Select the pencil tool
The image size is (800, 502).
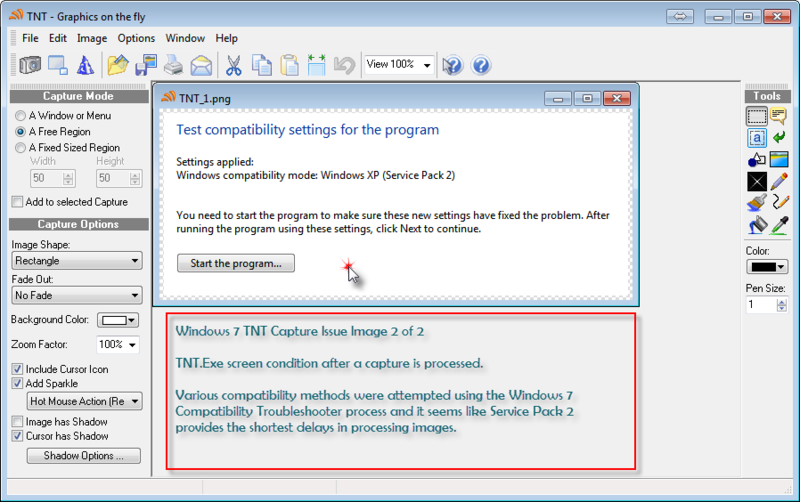tap(779, 182)
